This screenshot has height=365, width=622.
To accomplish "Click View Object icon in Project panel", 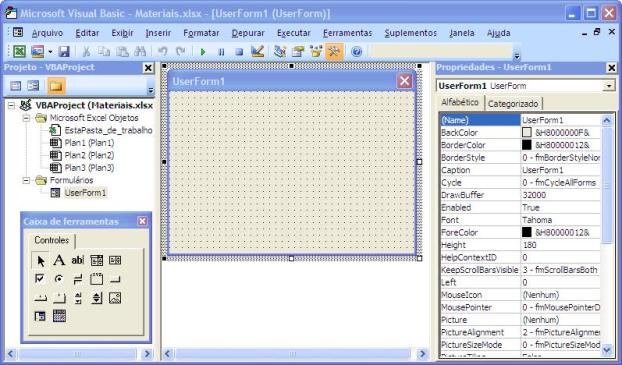I will click(x=33, y=86).
